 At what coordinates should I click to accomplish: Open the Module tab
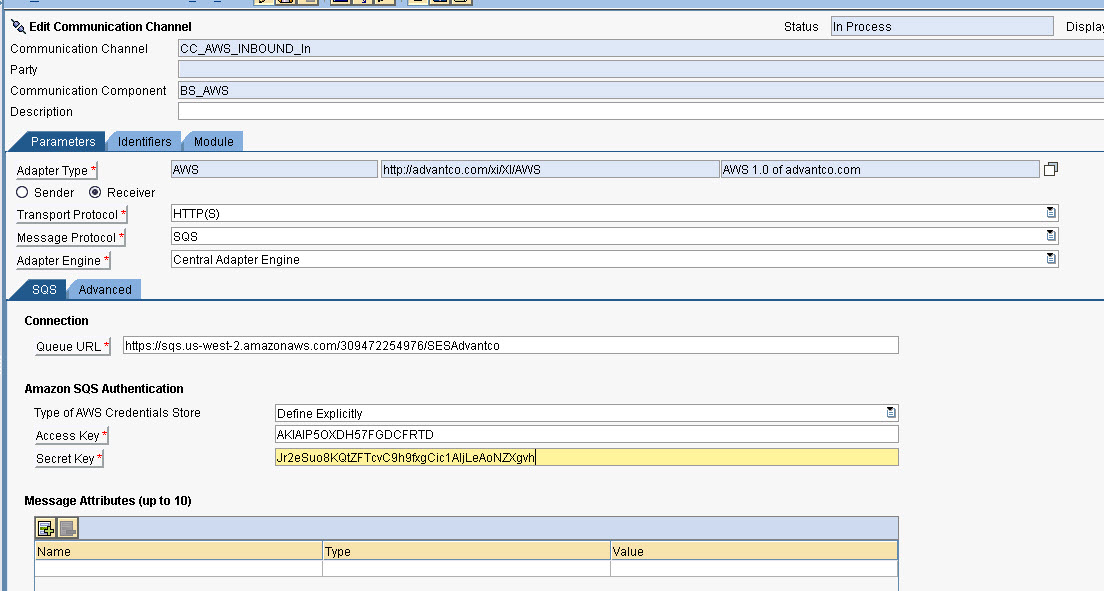point(213,142)
